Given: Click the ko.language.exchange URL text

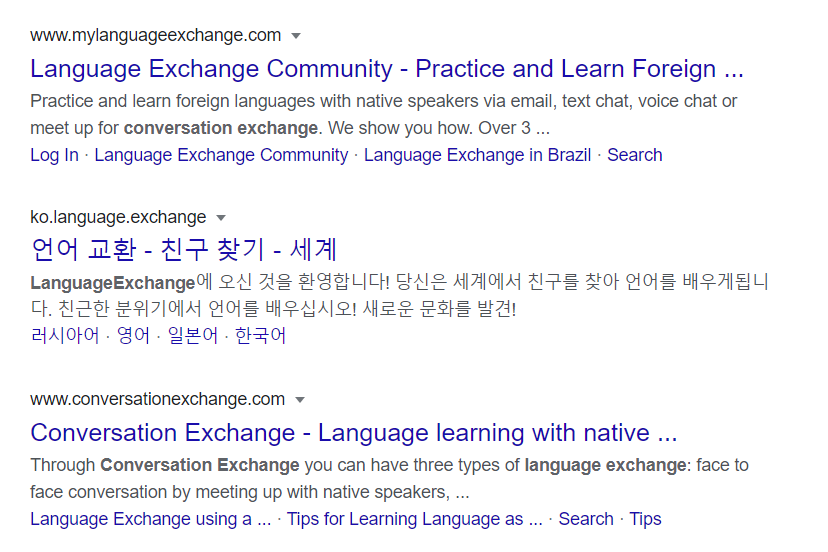Looking at the screenshot, I should [118, 217].
